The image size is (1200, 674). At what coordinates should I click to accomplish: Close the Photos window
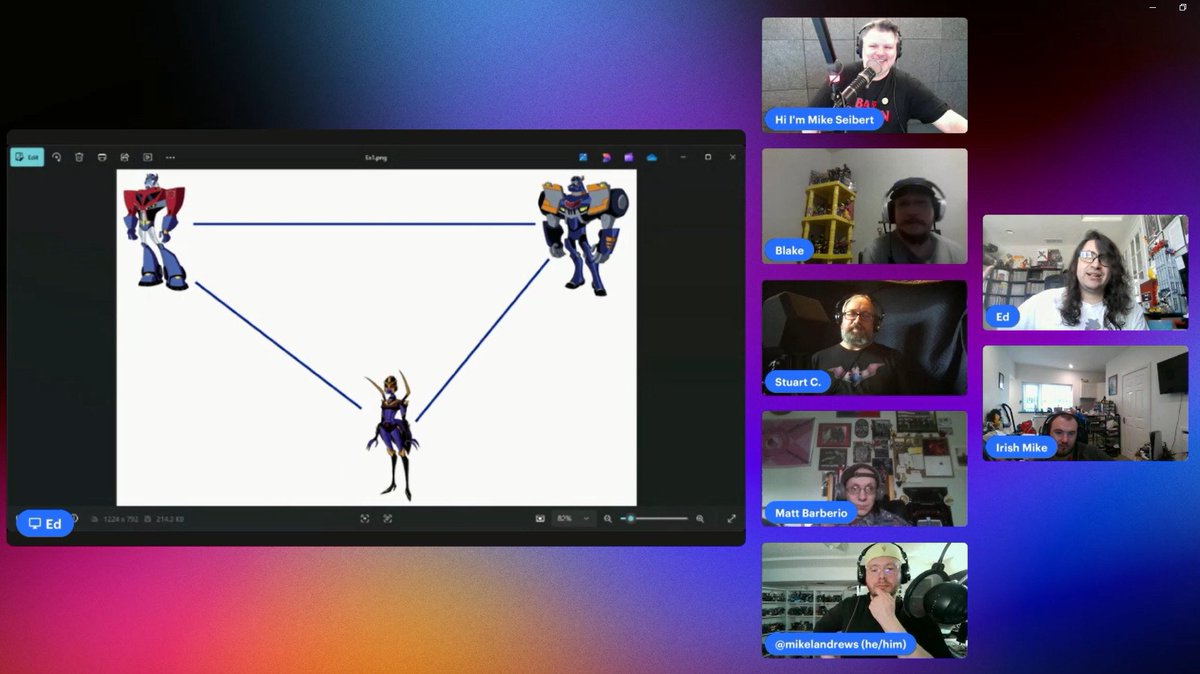tap(733, 157)
